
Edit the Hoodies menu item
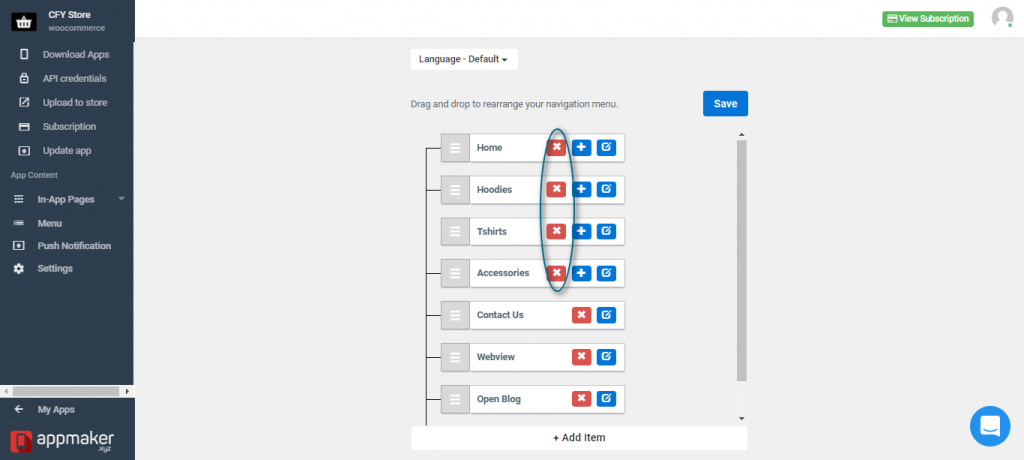coord(606,189)
